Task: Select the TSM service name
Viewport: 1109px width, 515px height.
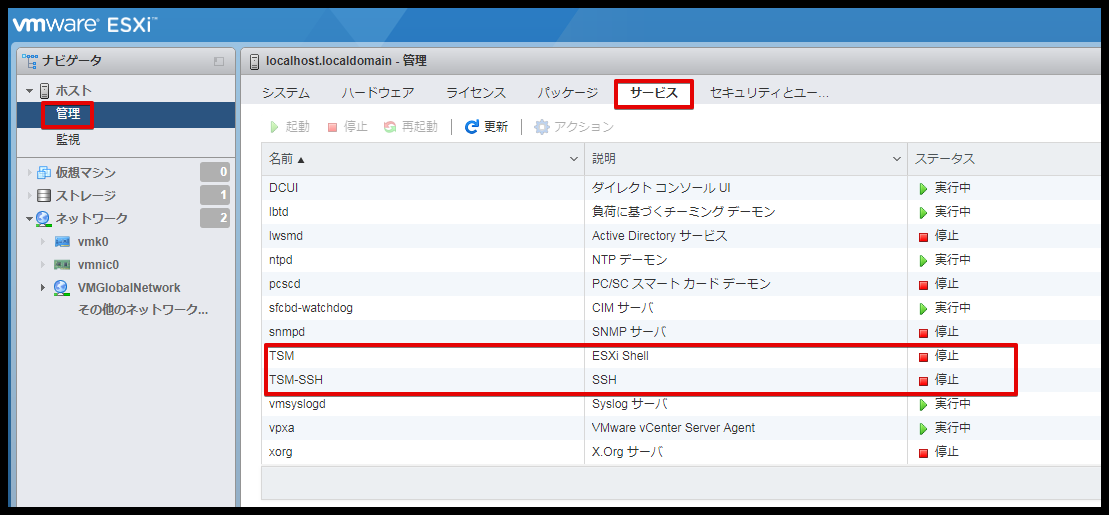Action: tap(281, 356)
